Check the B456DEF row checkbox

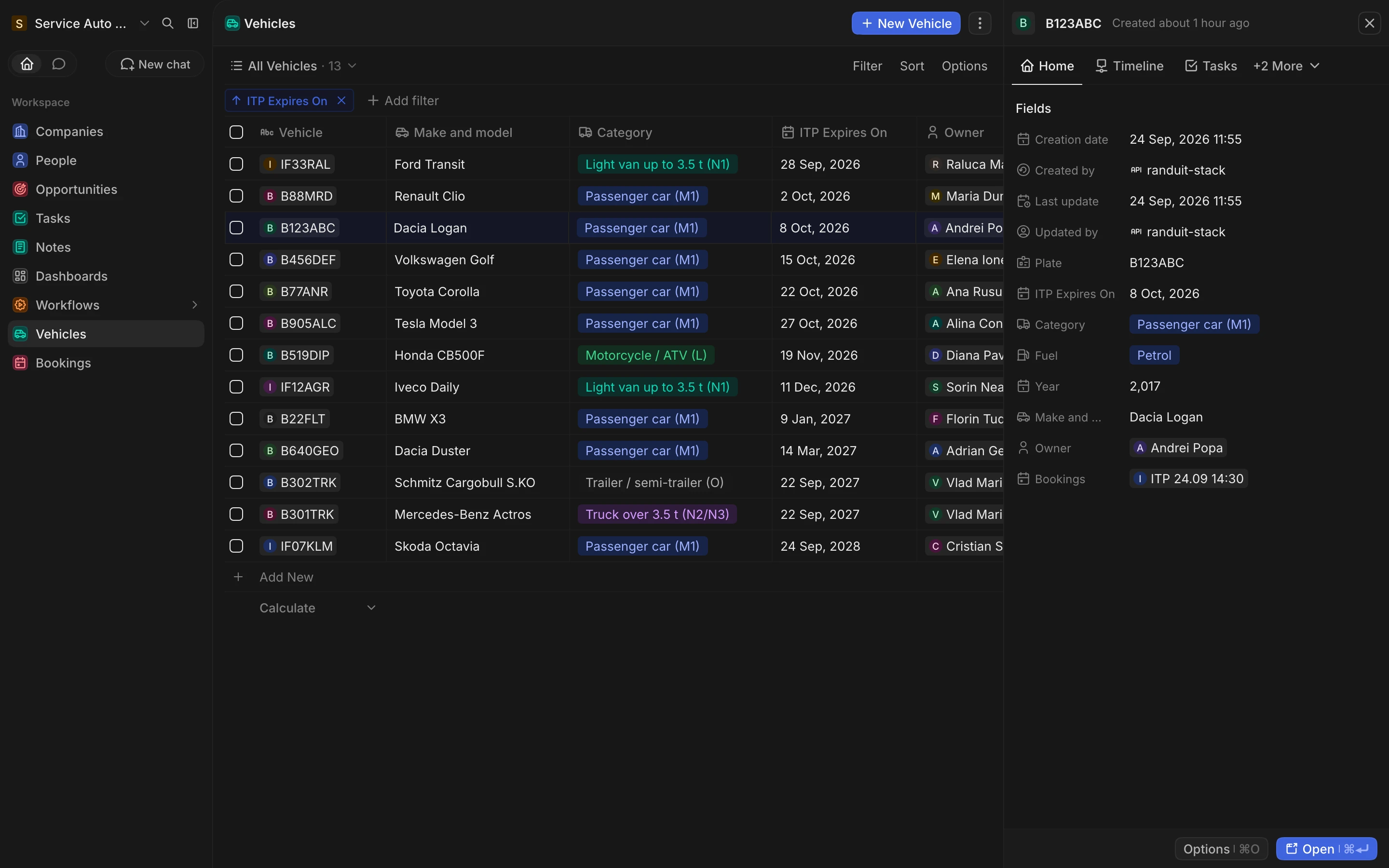pos(236,260)
